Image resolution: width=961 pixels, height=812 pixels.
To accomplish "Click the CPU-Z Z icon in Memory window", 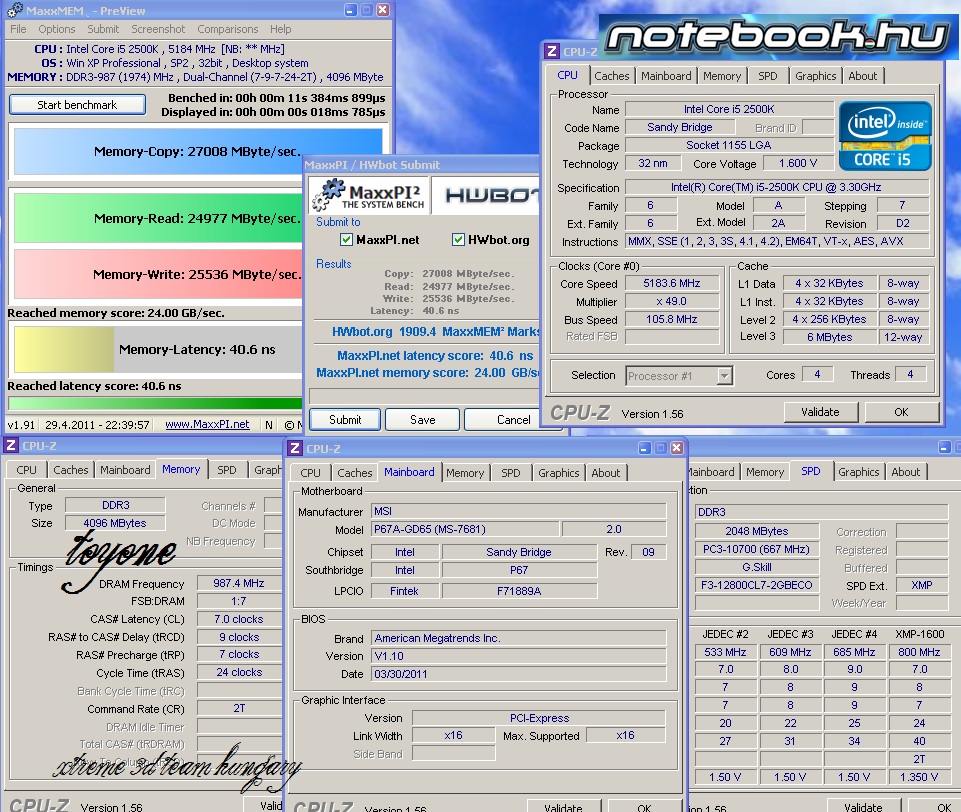I will (x=11, y=446).
